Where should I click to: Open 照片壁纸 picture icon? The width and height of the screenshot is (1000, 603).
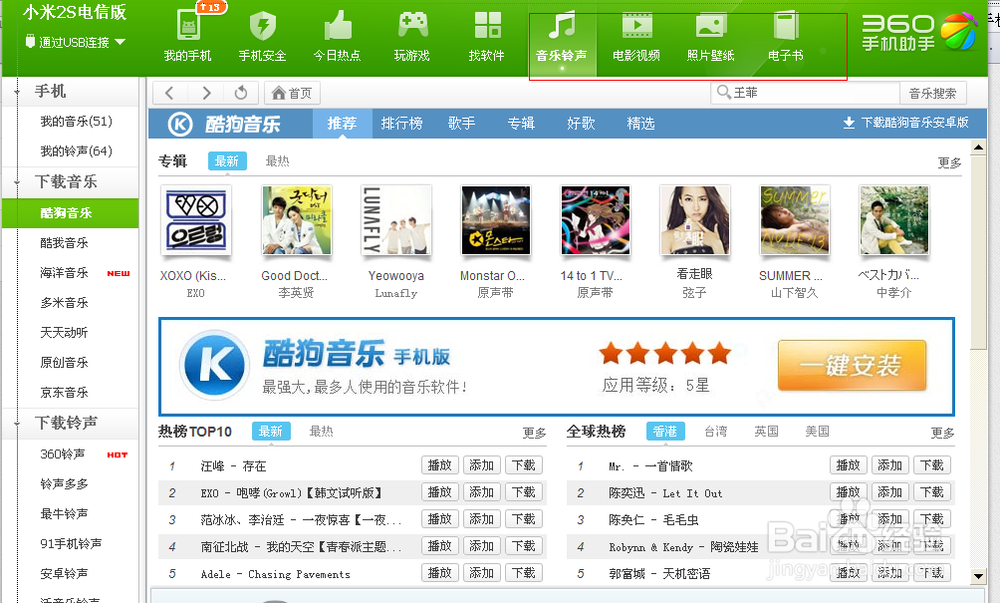click(x=710, y=25)
